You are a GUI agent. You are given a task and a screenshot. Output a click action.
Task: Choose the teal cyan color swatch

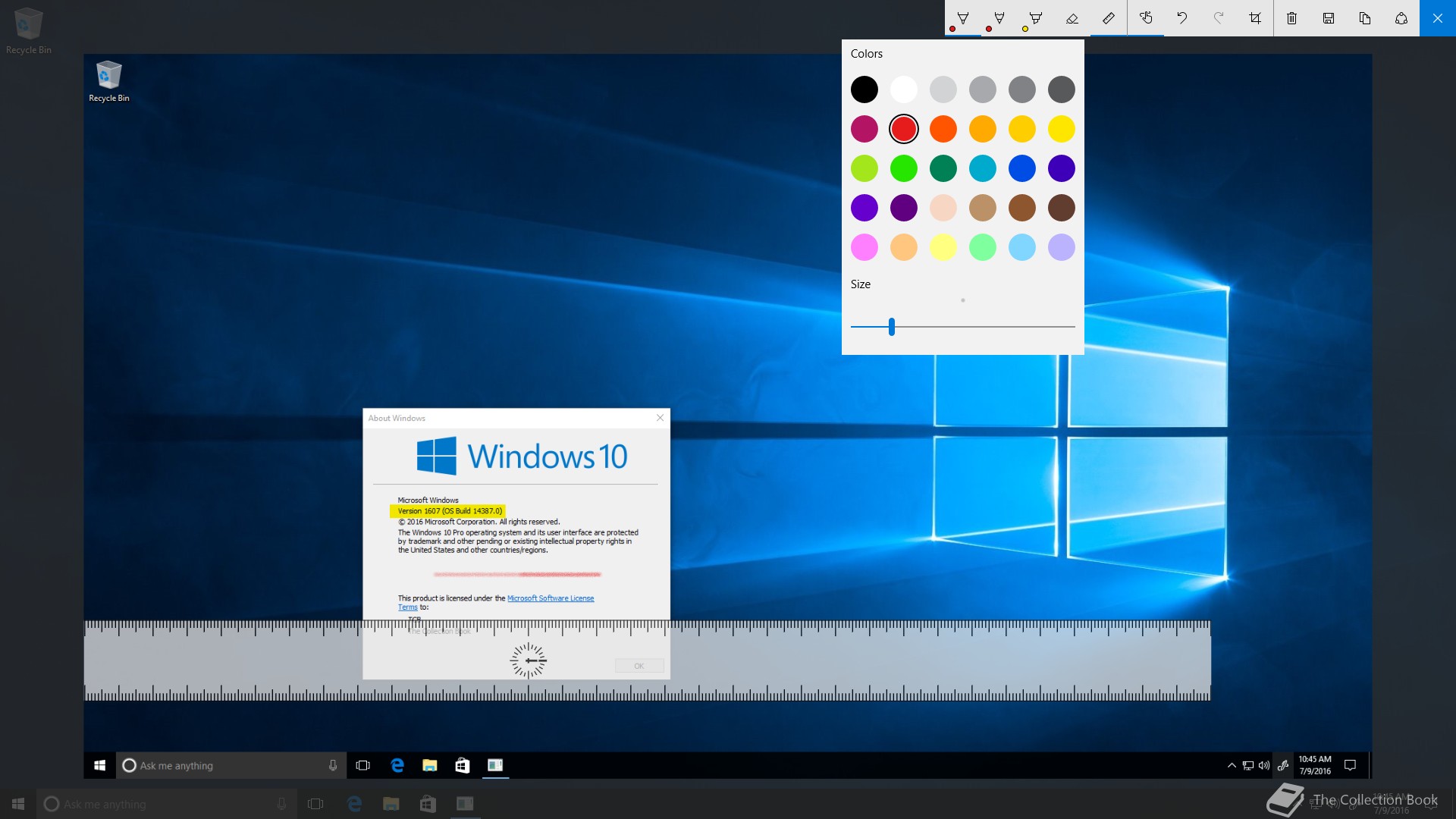[983, 168]
